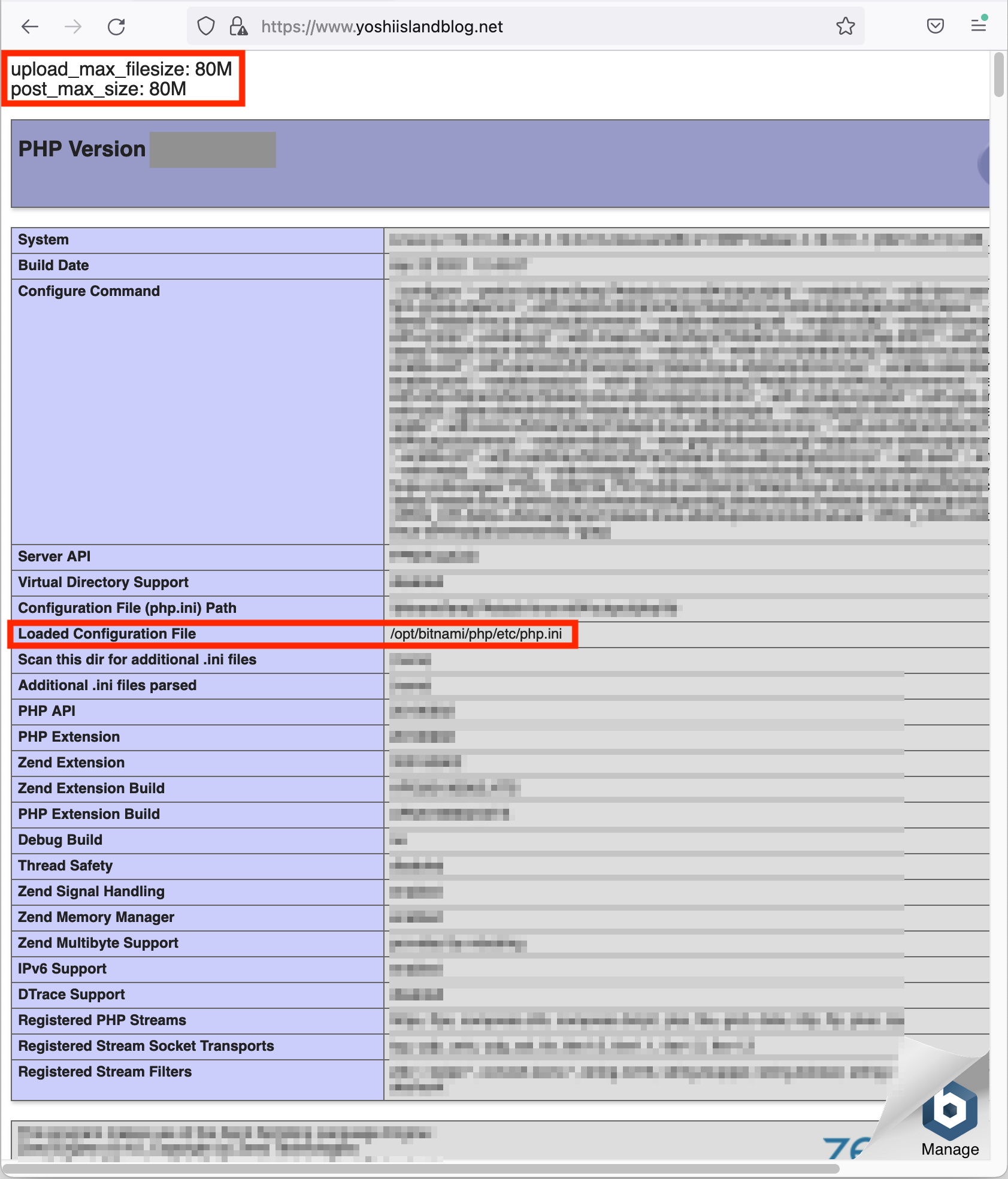Click the Manage link
This screenshot has height=1179, width=1008.
[950, 1149]
